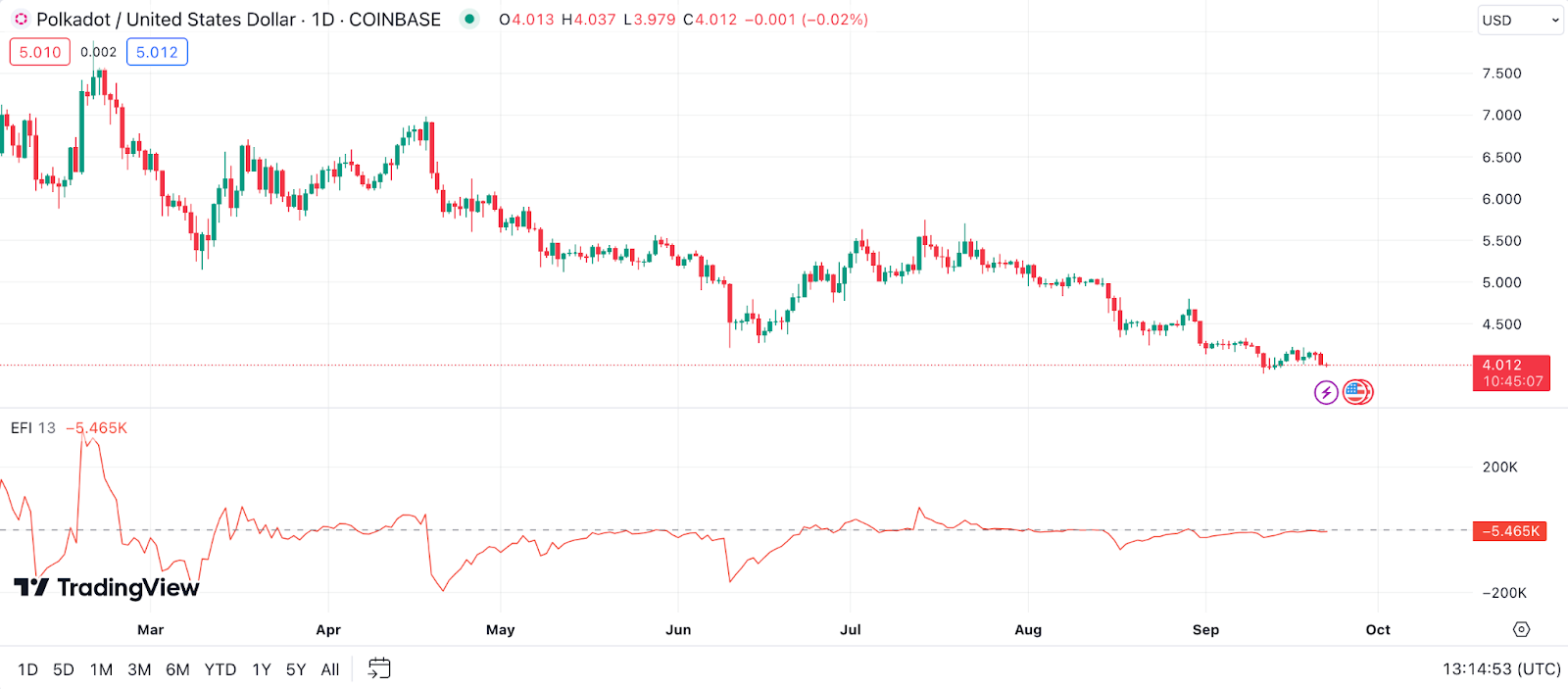Viewport: 1568px width, 689px height.
Task: Select the All time range
Action: 330,669
